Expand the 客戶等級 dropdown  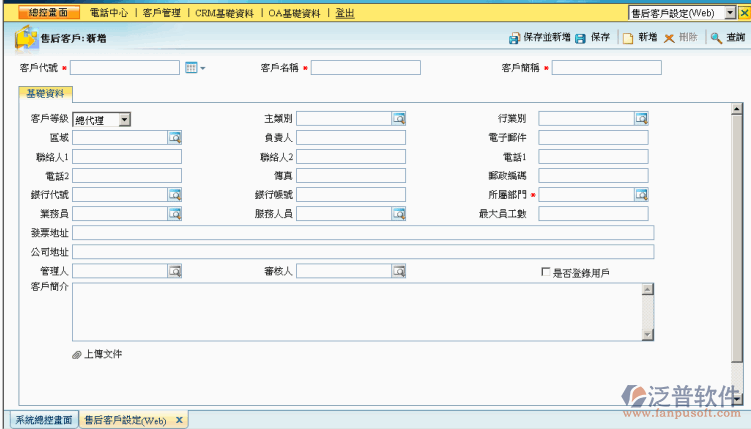click(124, 120)
